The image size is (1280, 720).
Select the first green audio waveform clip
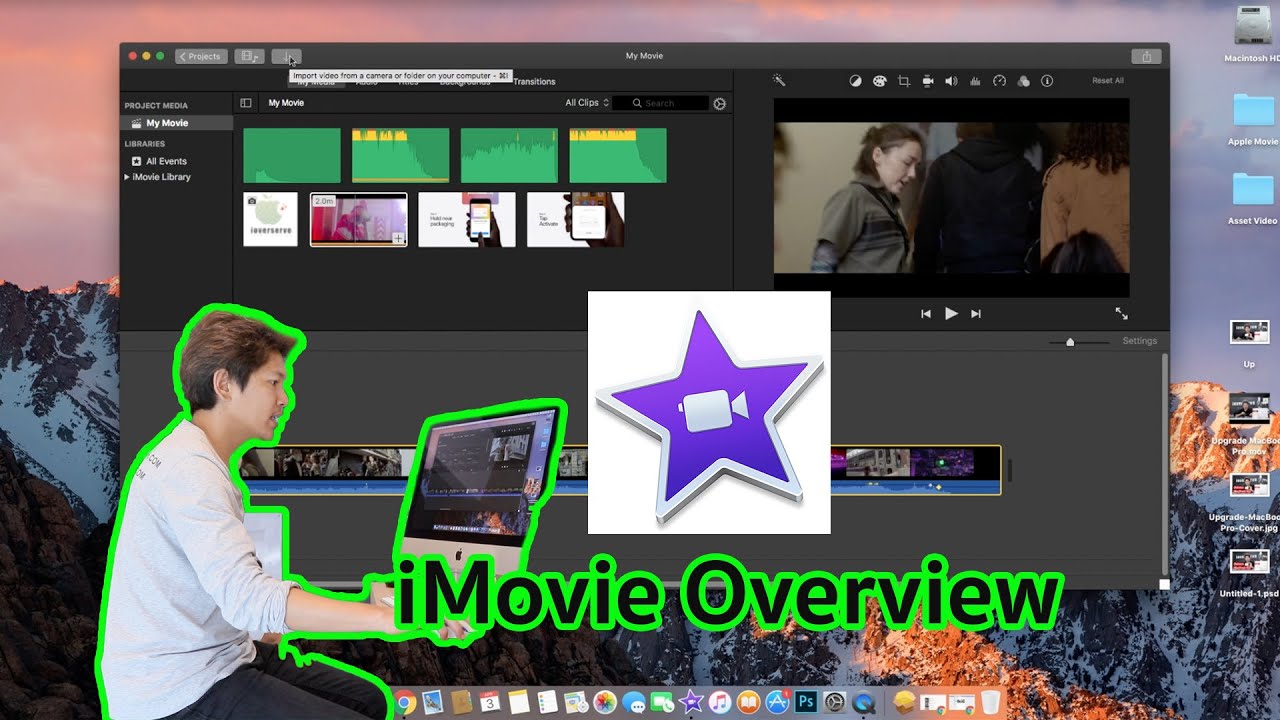292,155
